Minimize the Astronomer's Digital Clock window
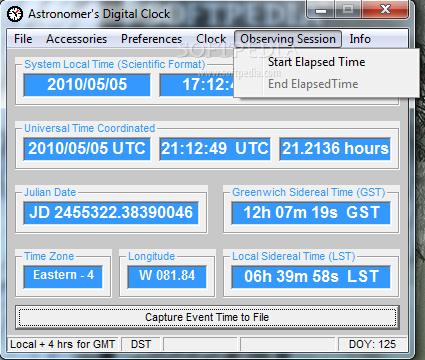425x360 pixels. pos(321,10)
